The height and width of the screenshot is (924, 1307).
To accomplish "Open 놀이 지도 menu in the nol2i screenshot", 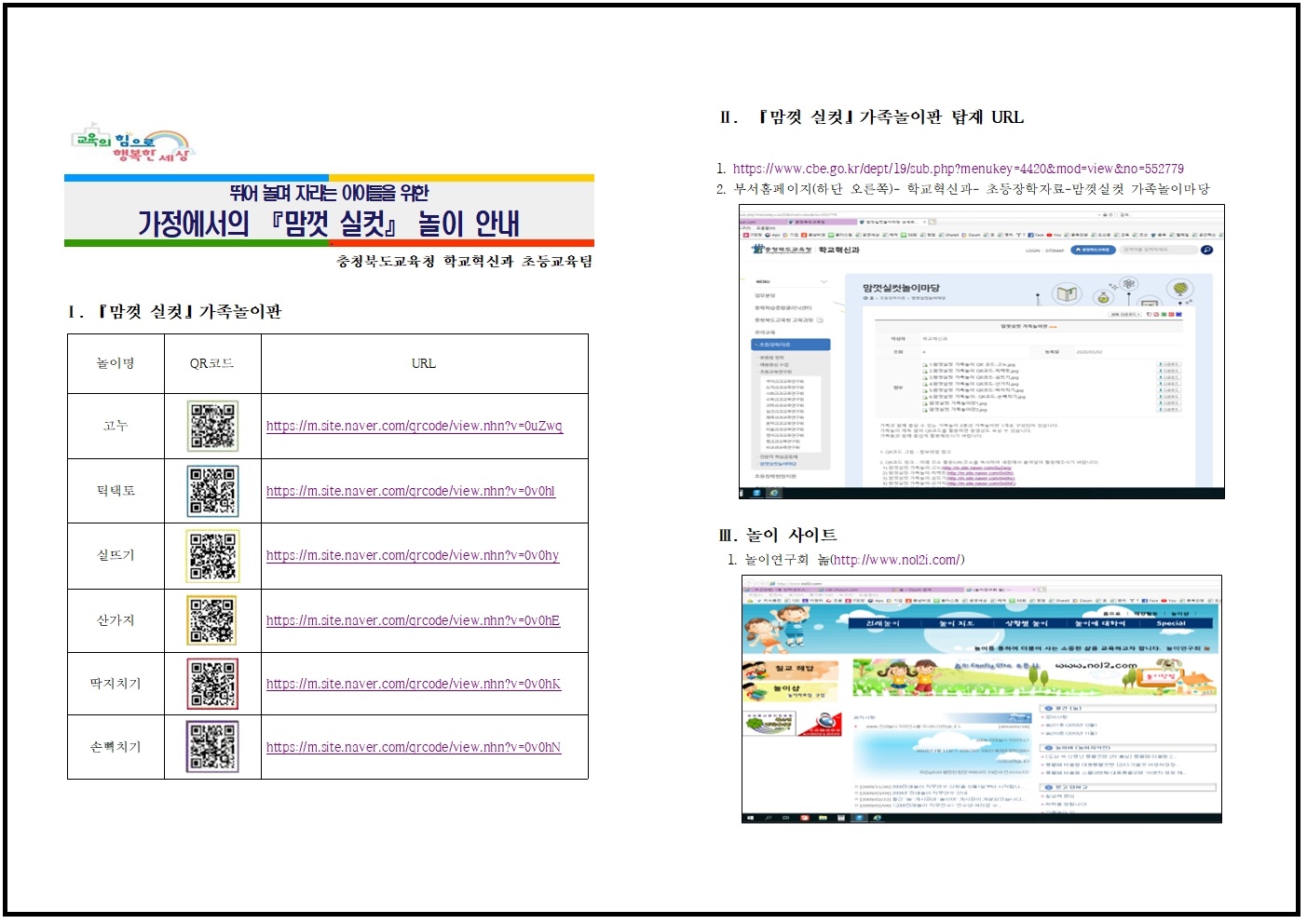I will 957,623.
